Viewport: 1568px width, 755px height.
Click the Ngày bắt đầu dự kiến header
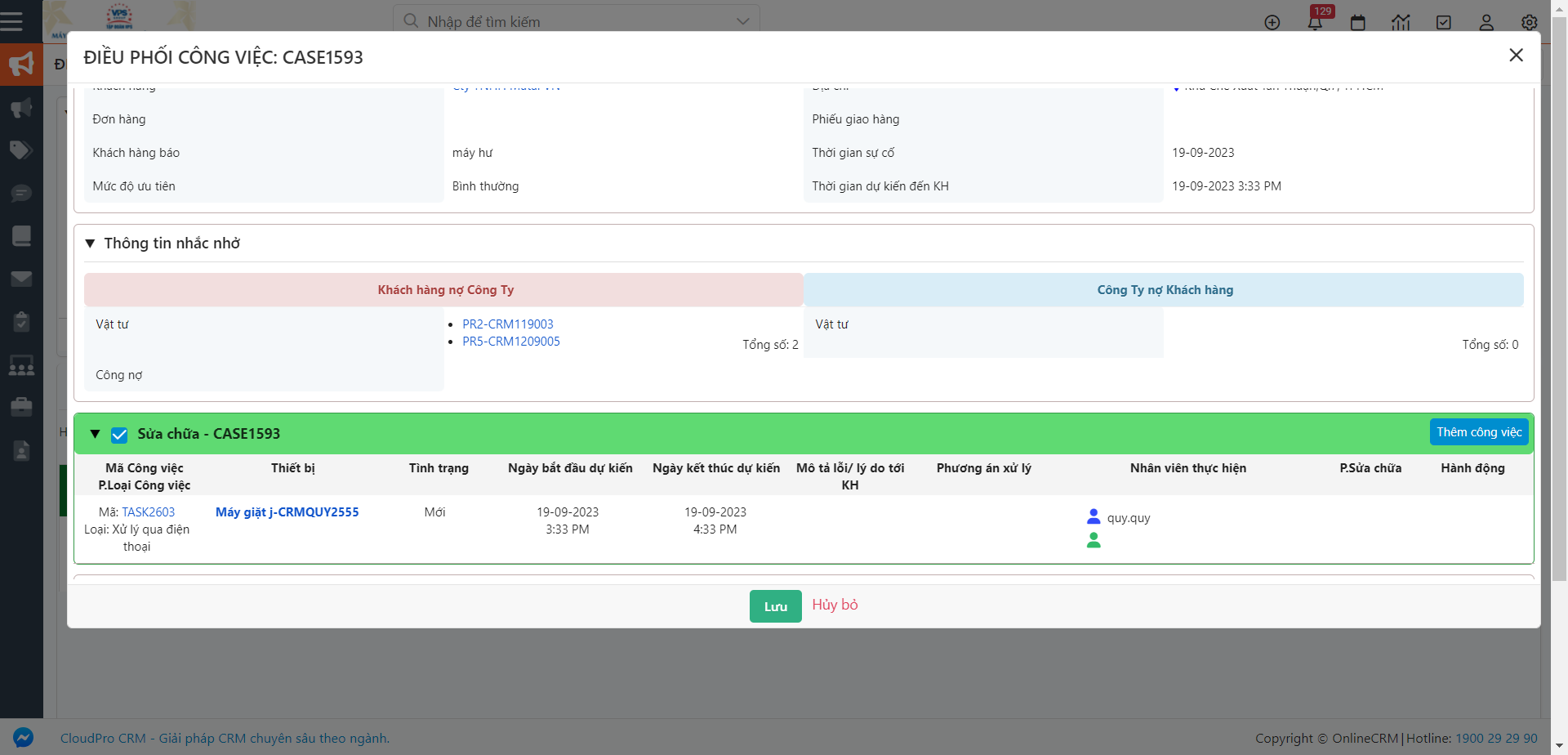tap(570, 468)
